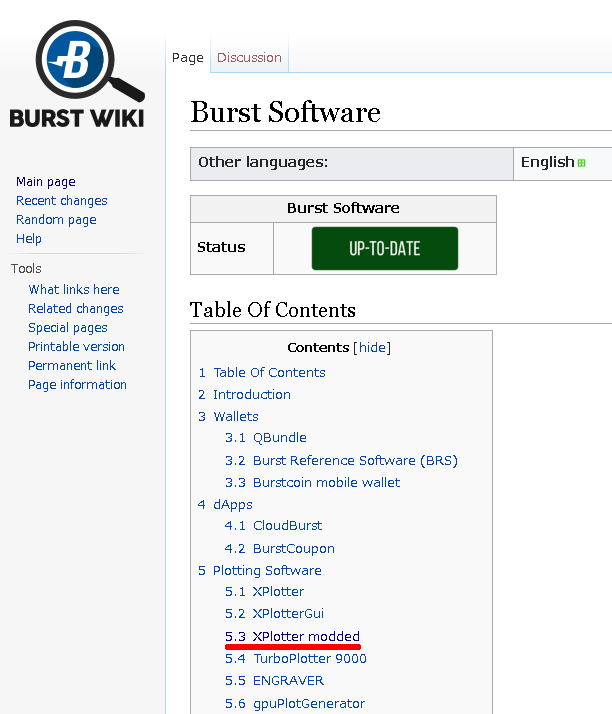612x714 pixels.
Task: Open the Help link in sidebar
Action: (x=29, y=239)
